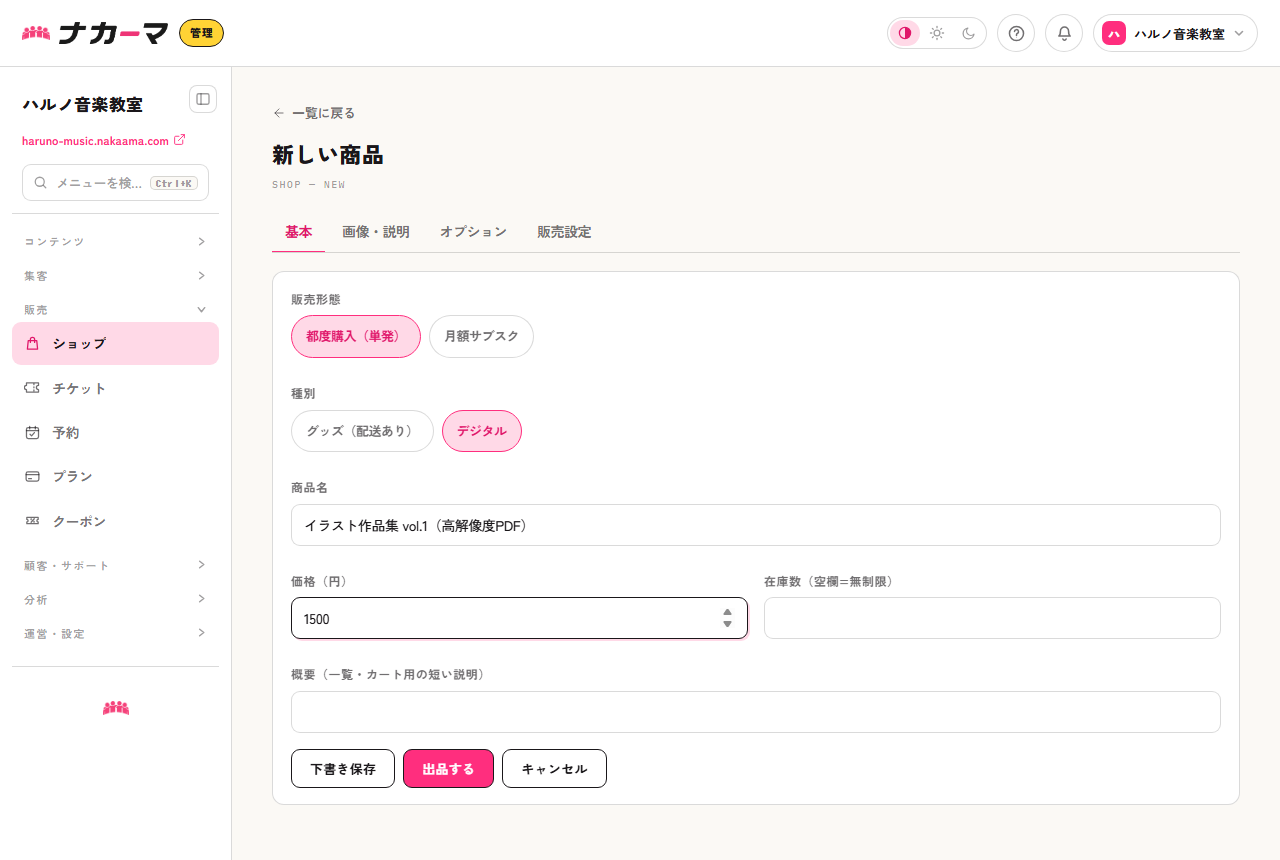Expand the 顧客・サポート sidebar section
This screenshot has height=860, width=1280.
(x=115, y=565)
